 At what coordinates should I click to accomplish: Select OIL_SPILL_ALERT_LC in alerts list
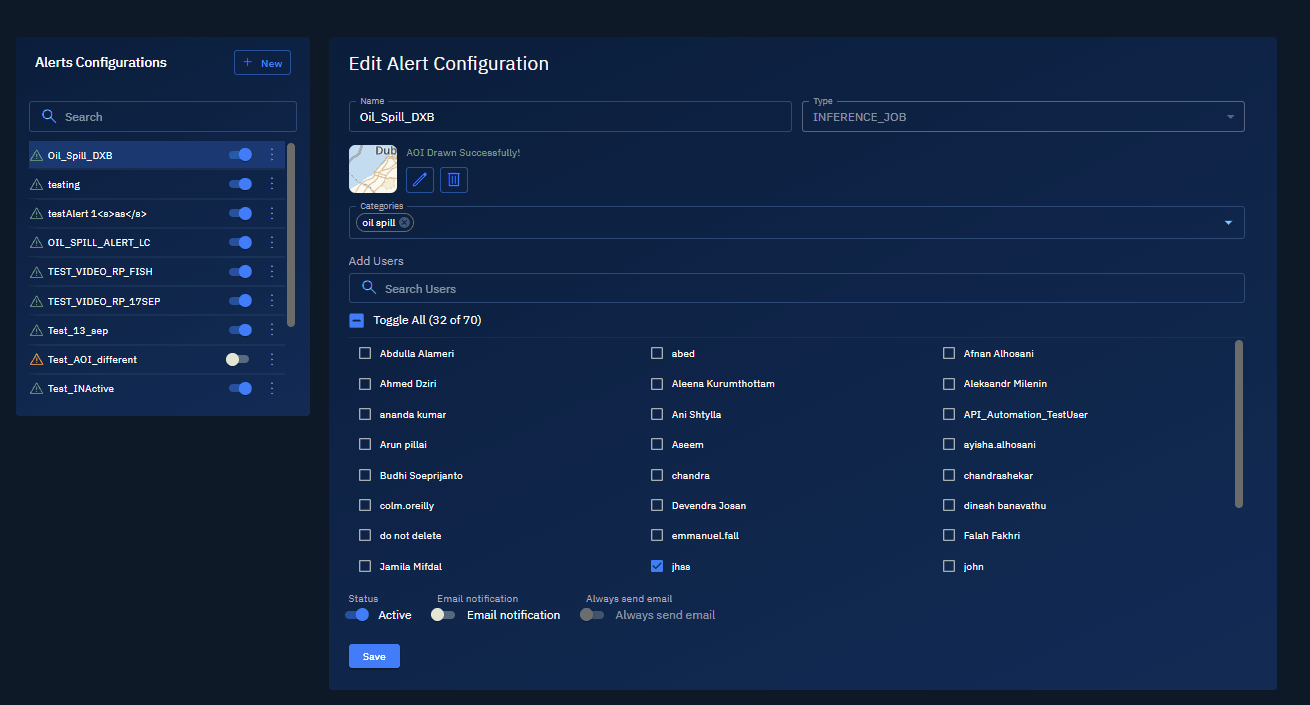point(99,243)
